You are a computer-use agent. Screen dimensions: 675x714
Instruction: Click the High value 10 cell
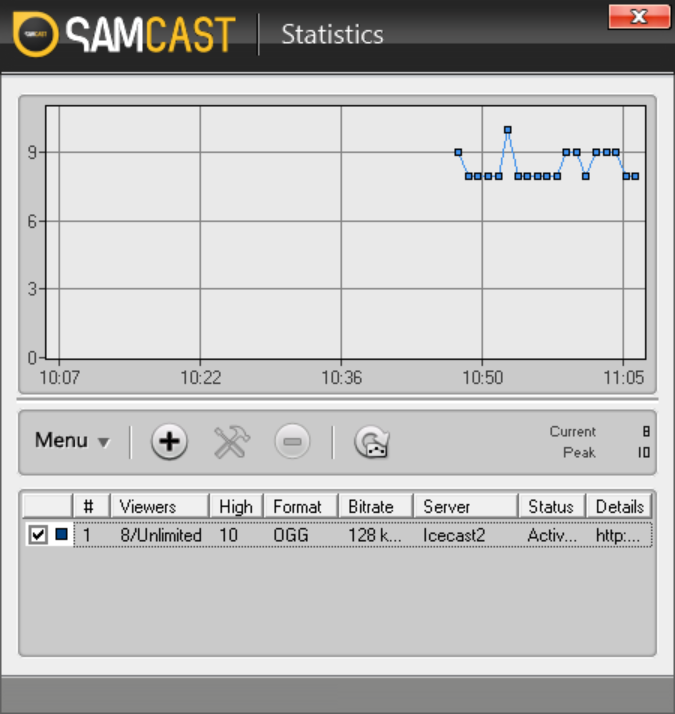click(229, 535)
